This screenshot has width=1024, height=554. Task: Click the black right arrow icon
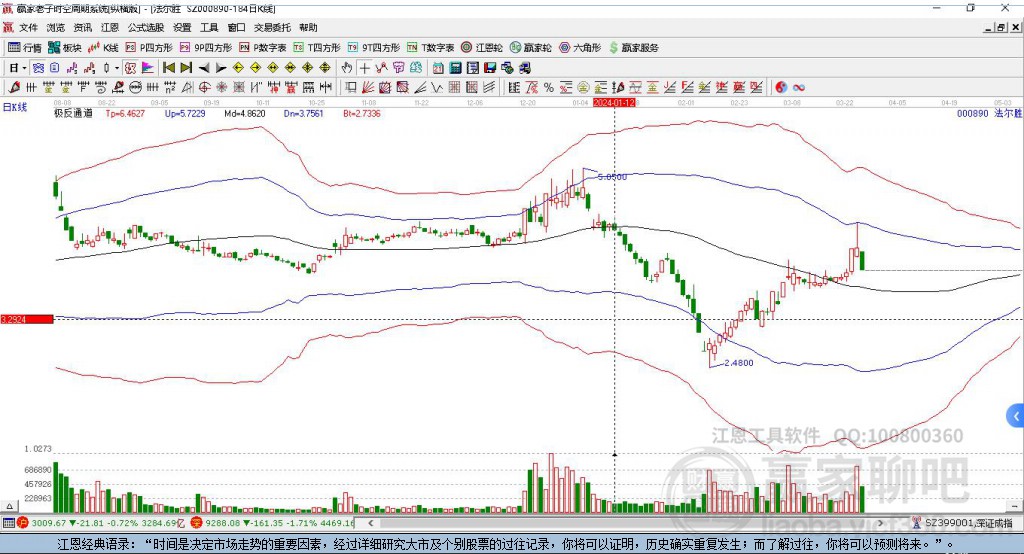pos(221,68)
